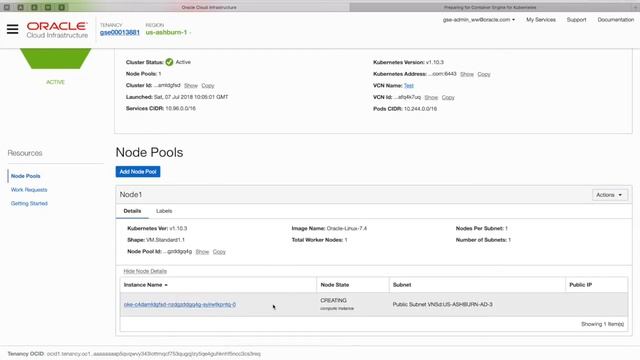Screen dimensions: 640x360
Task: Click the Node1 pool title
Action: pyautogui.click(x=131, y=195)
